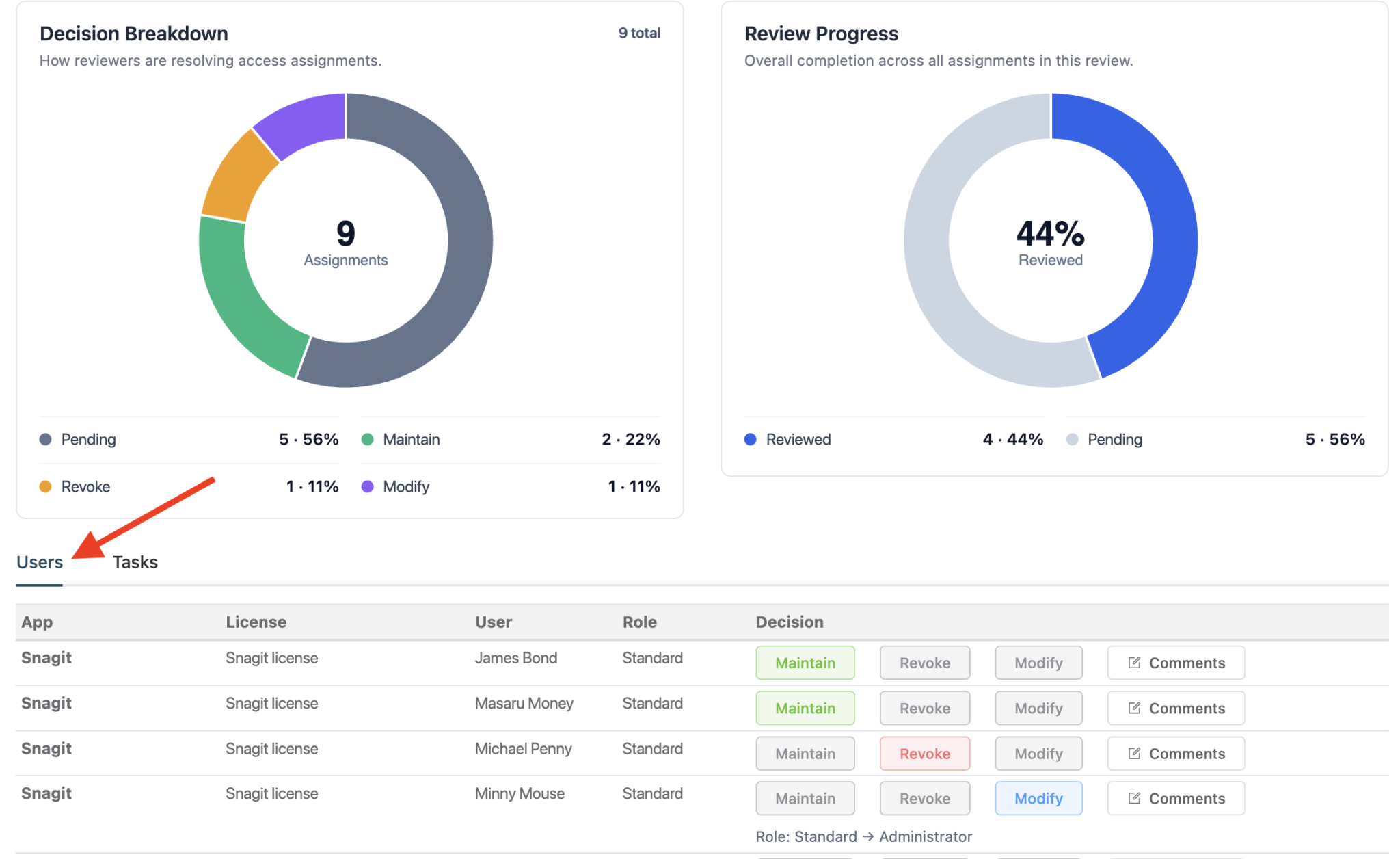Click the Decision column header
The width and height of the screenshot is (1400, 859).
point(790,622)
